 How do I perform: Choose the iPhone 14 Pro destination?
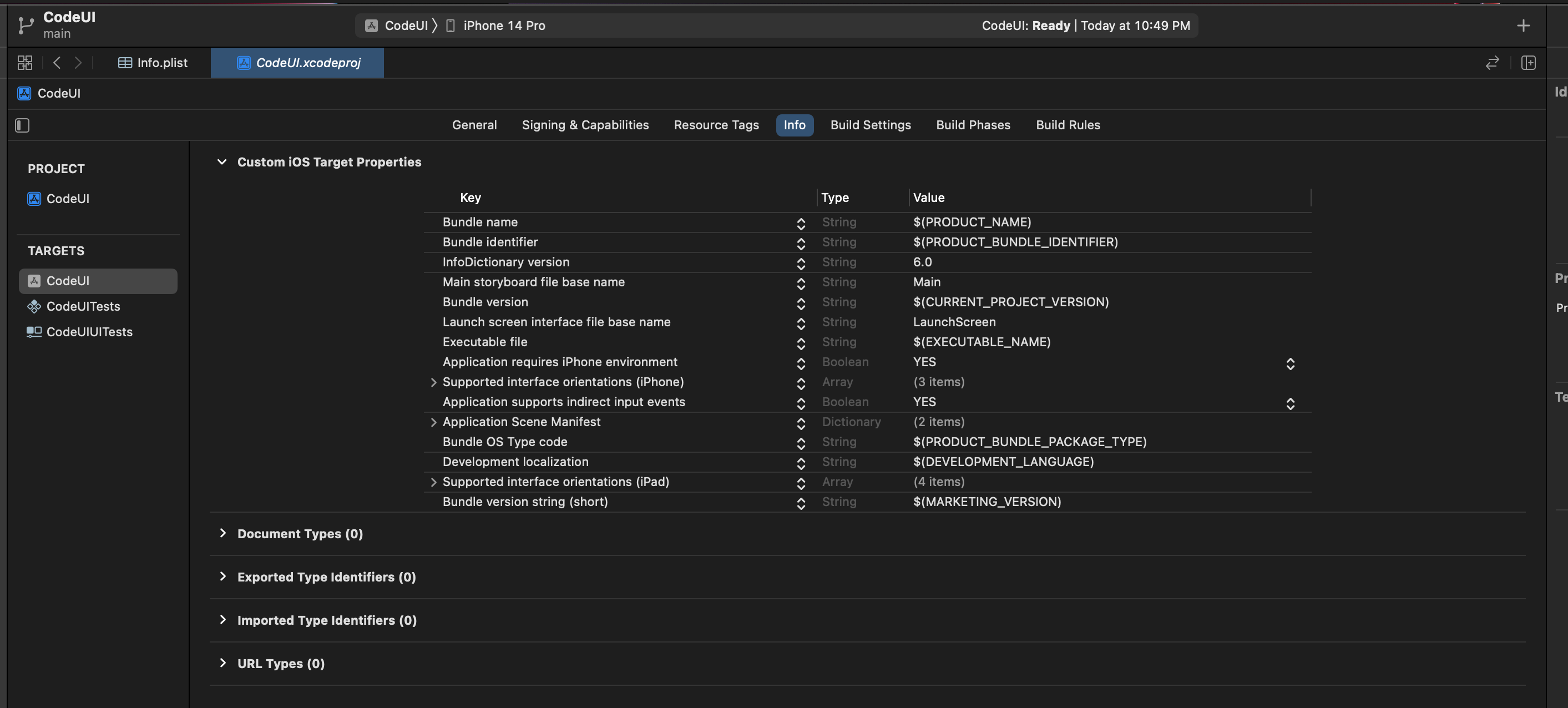(495, 26)
